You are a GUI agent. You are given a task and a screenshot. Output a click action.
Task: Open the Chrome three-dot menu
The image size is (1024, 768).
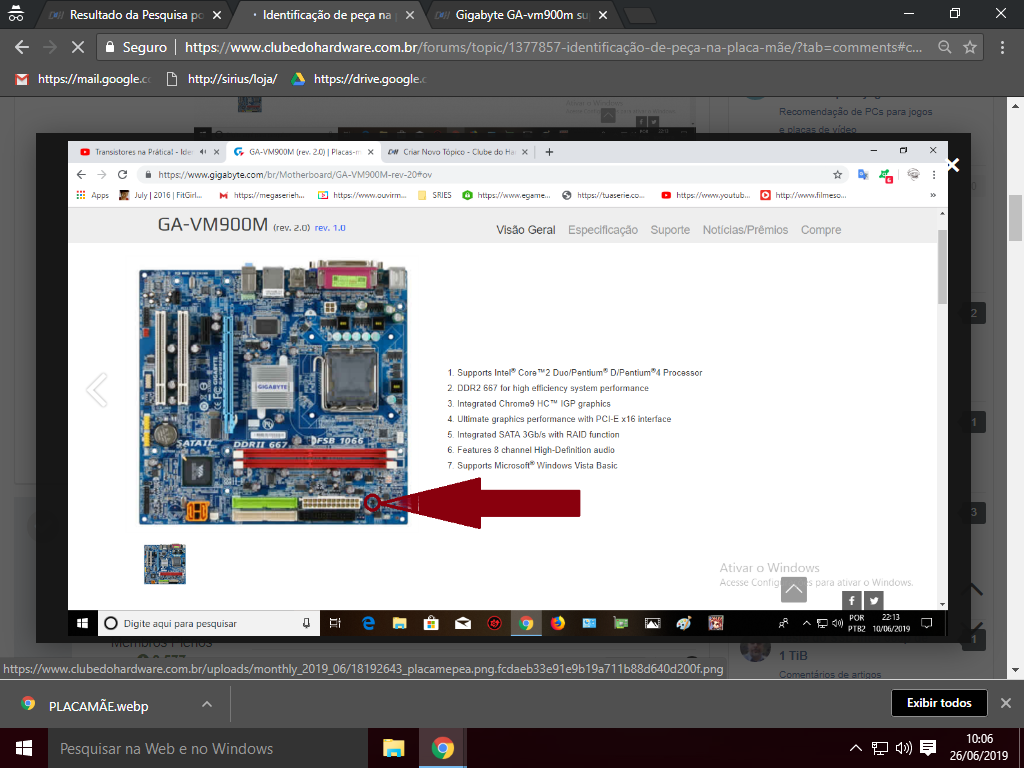(1002, 47)
